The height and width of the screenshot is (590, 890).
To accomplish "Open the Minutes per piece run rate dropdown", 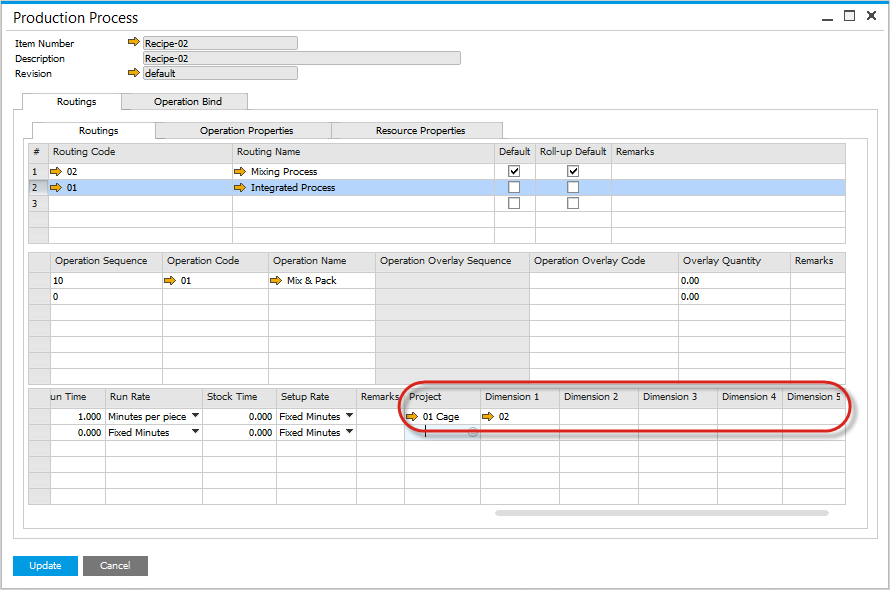I will click(x=195, y=416).
